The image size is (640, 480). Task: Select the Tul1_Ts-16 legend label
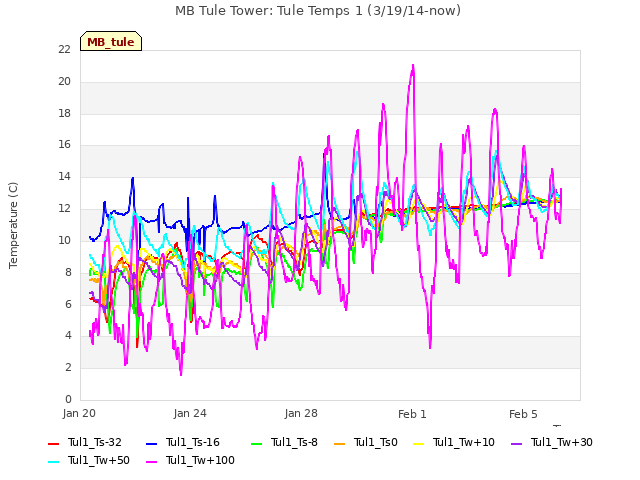(x=193, y=442)
